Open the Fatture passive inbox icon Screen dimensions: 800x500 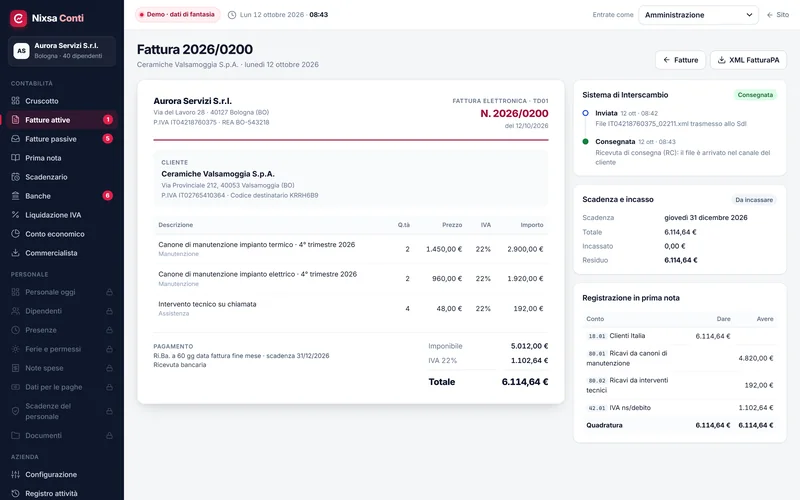(x=16, y=139)
